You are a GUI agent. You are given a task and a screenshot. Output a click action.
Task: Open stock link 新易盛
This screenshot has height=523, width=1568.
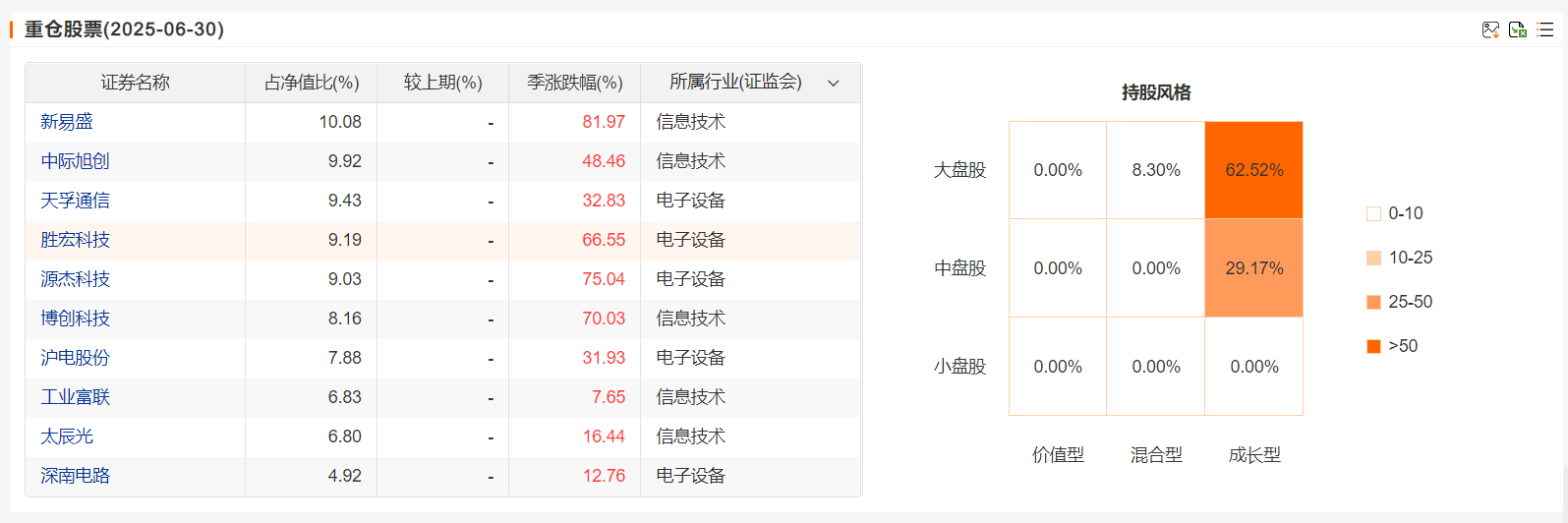(x=67, y=122)
